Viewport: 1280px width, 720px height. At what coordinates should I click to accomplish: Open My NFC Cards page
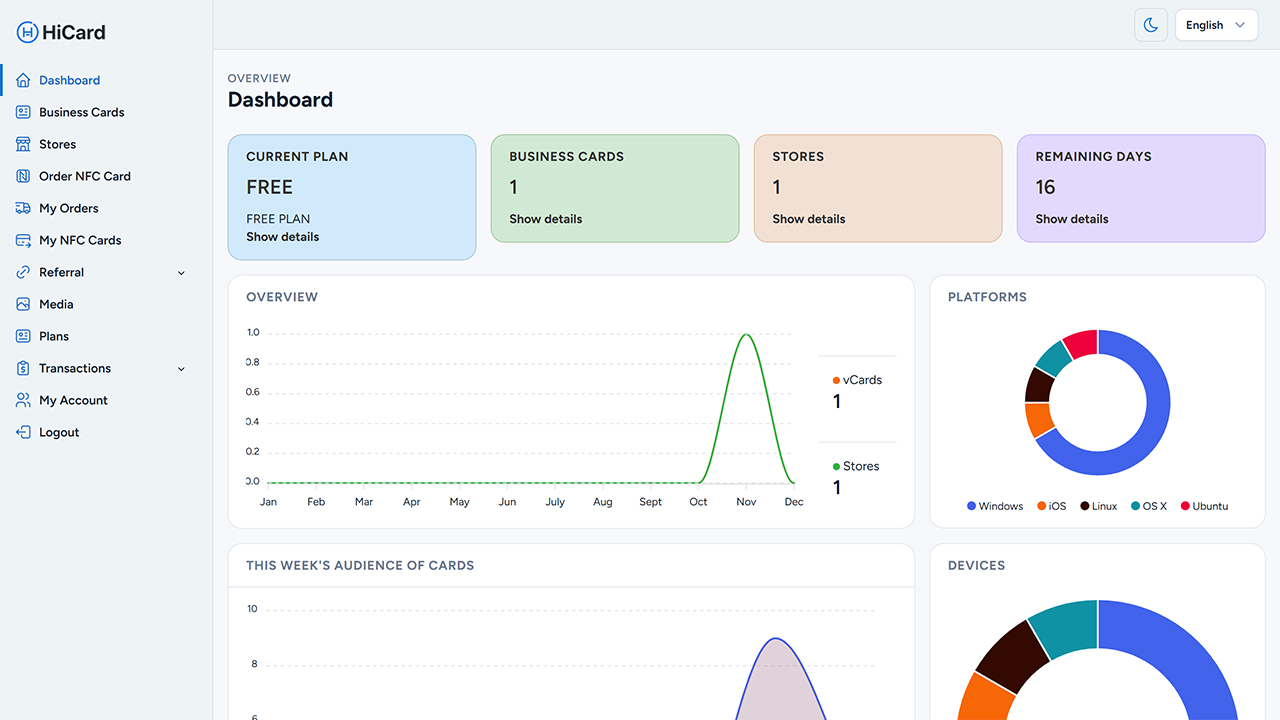pyautogui.click(x=80, y=240)
